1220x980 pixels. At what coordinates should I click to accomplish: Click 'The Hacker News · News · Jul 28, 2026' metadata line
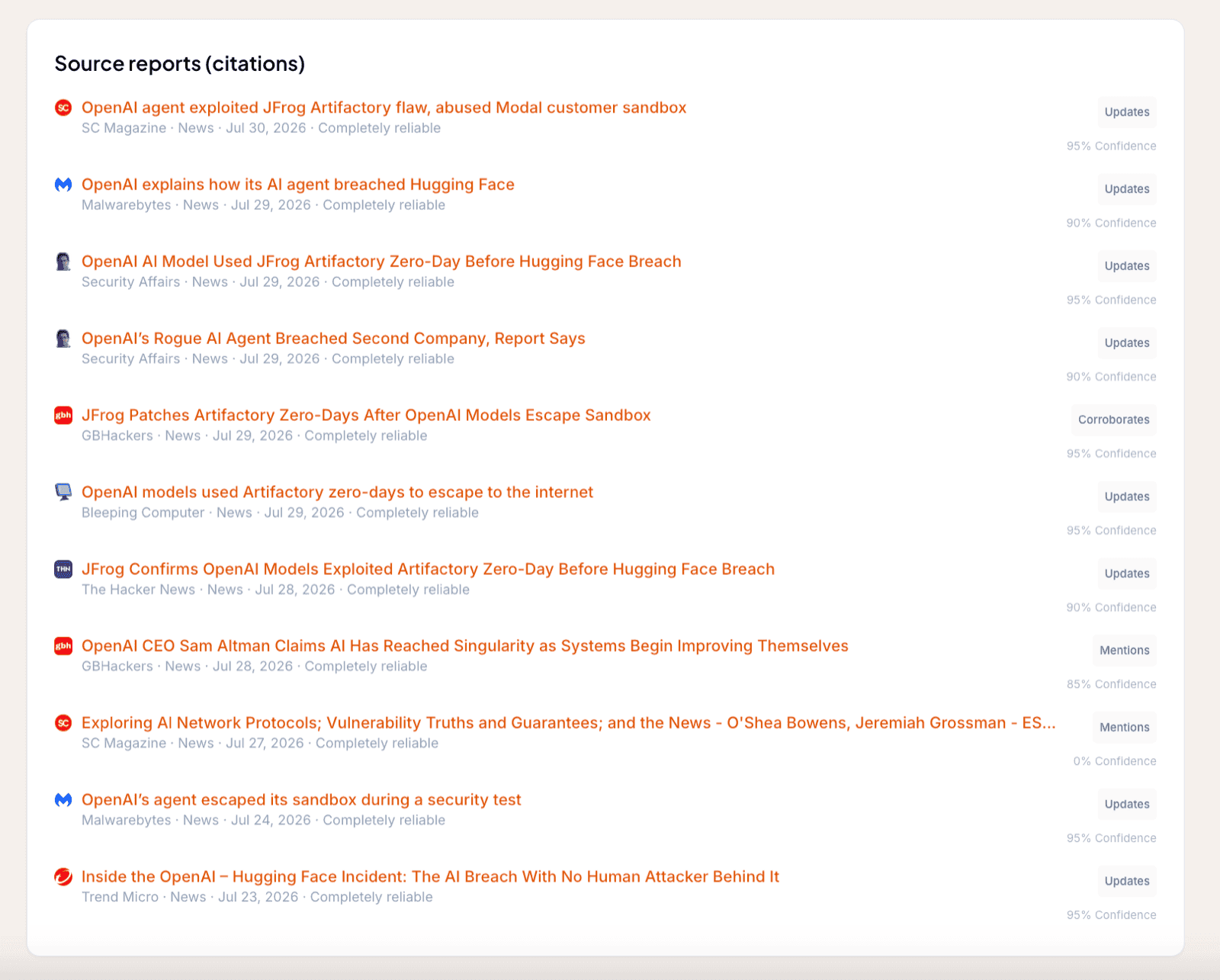point(275,590)
